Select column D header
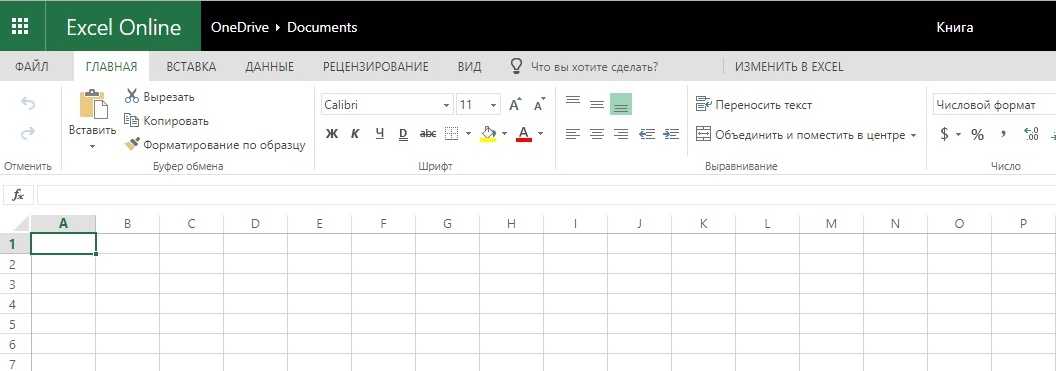 [x=255, y=224]
